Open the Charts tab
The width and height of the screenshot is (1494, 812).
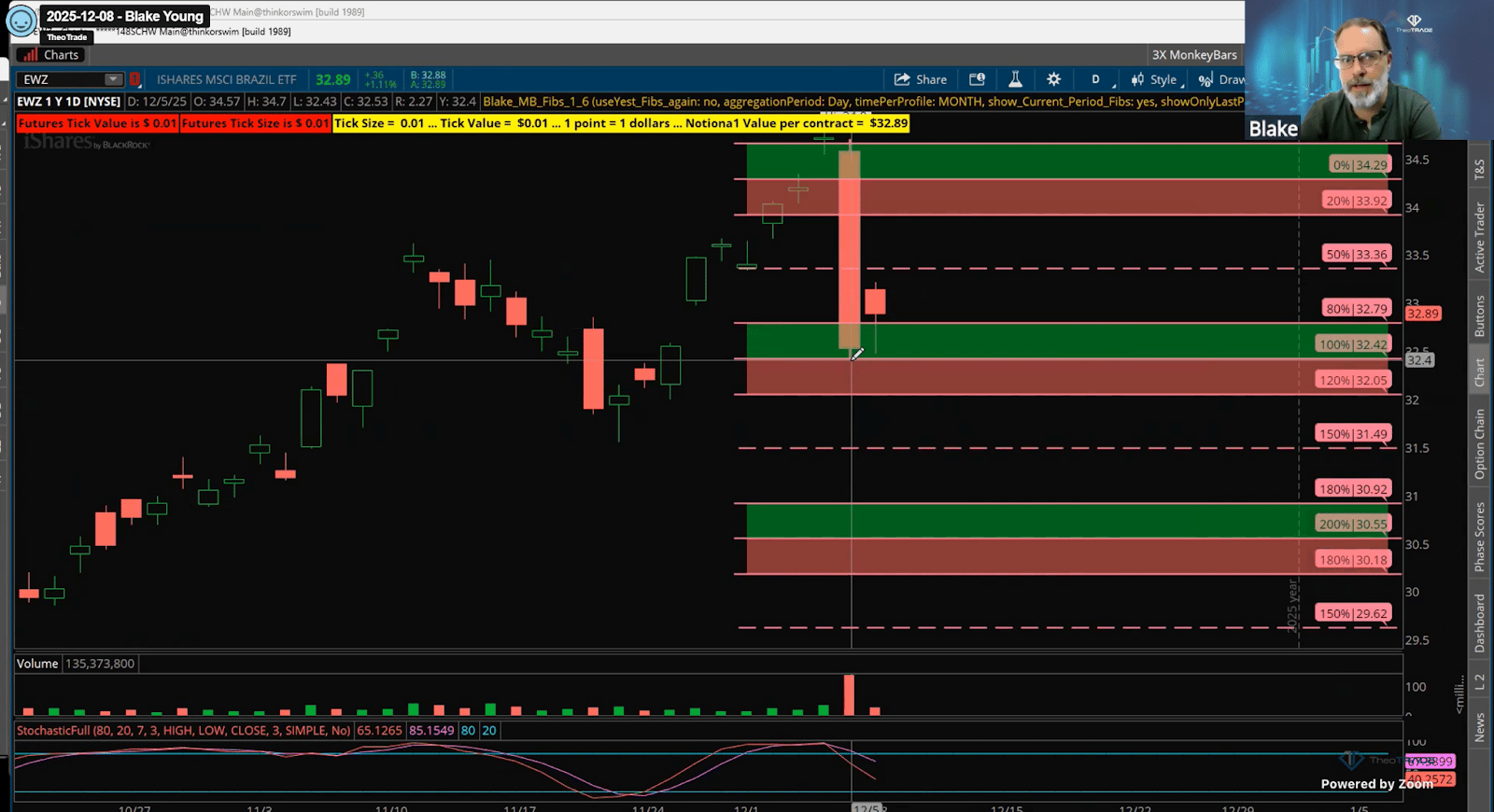(52, 55)
